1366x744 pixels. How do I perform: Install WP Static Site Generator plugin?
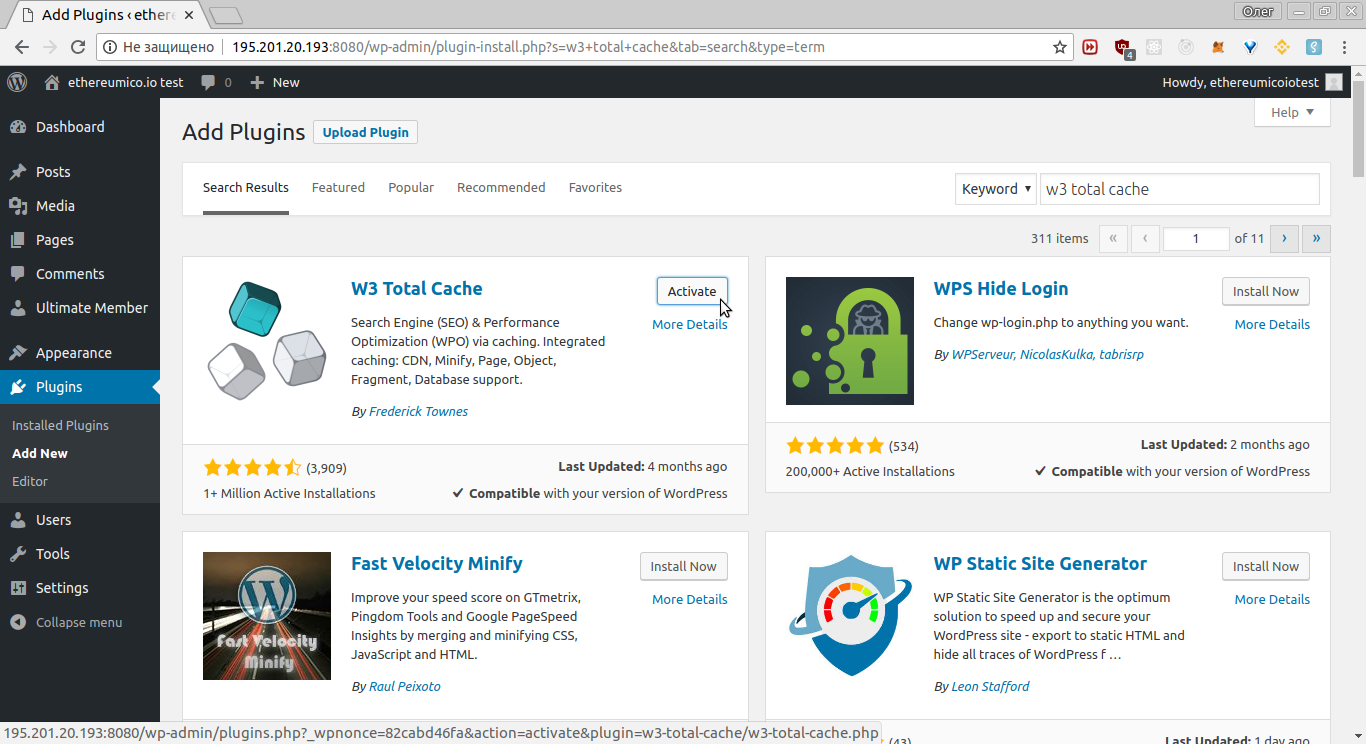click(1266, 566)
